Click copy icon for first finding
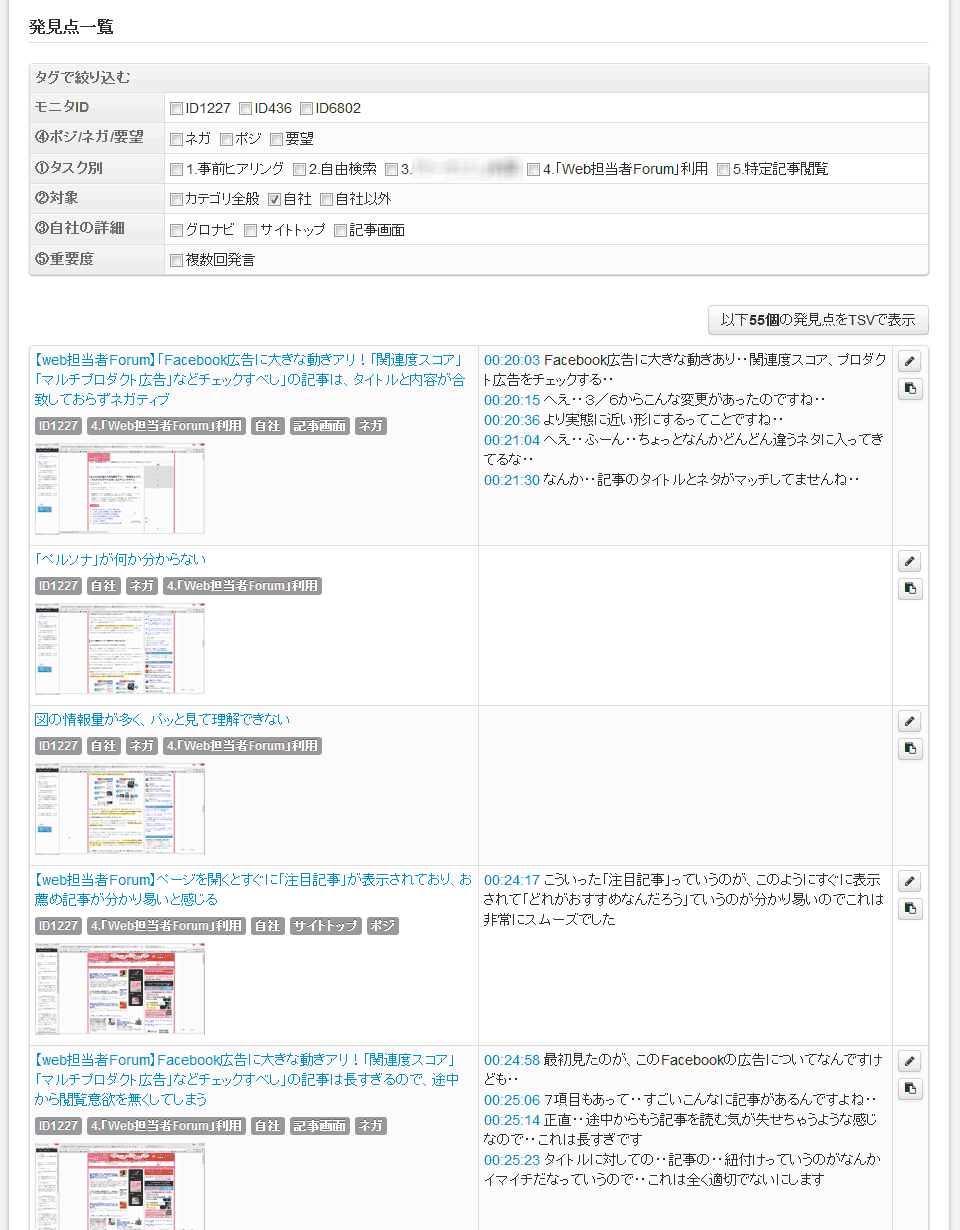The height and width of the screenshot is (1230, 960). [909, 389]
